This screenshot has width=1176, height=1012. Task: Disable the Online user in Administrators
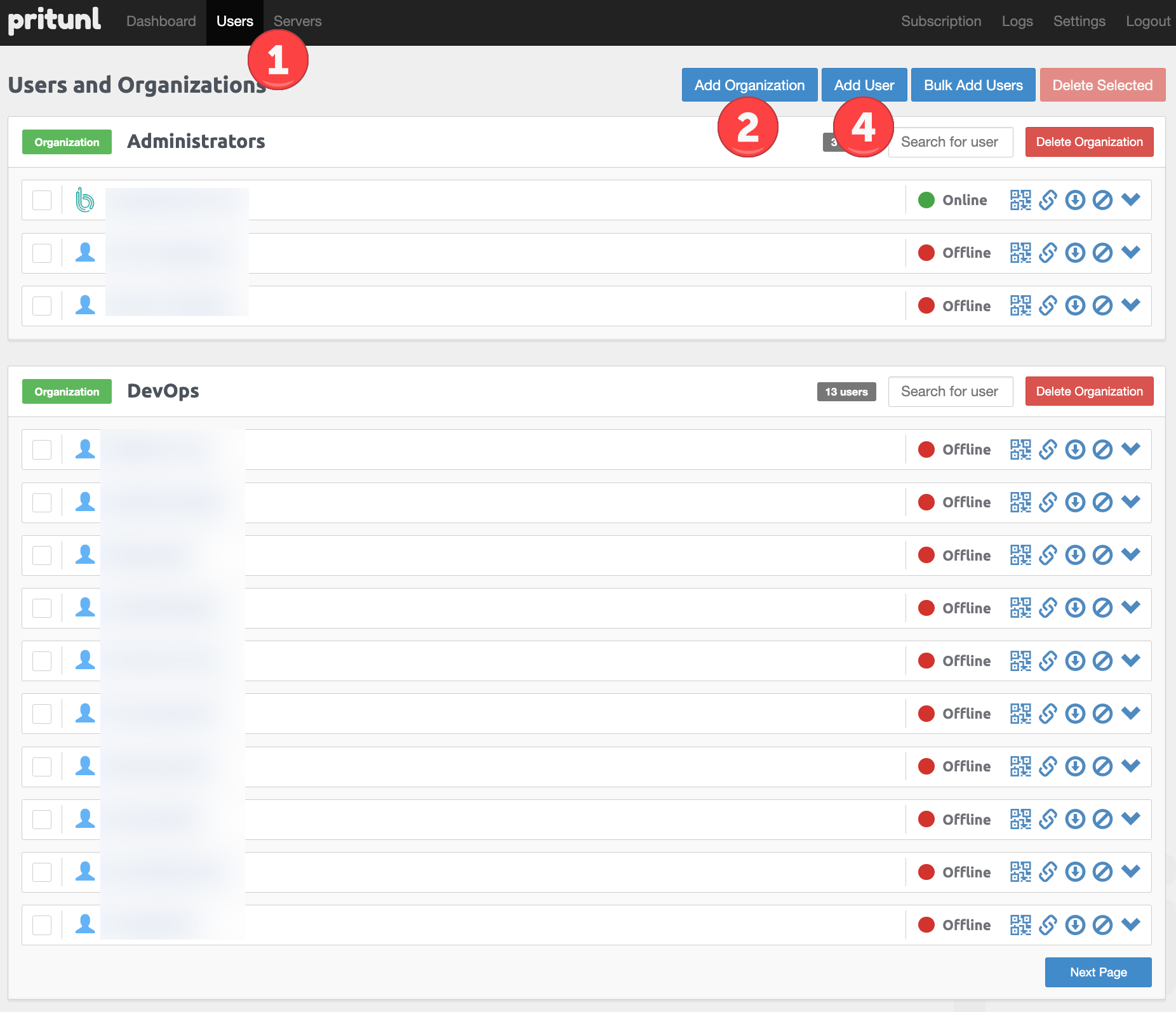click(1102, 200)
